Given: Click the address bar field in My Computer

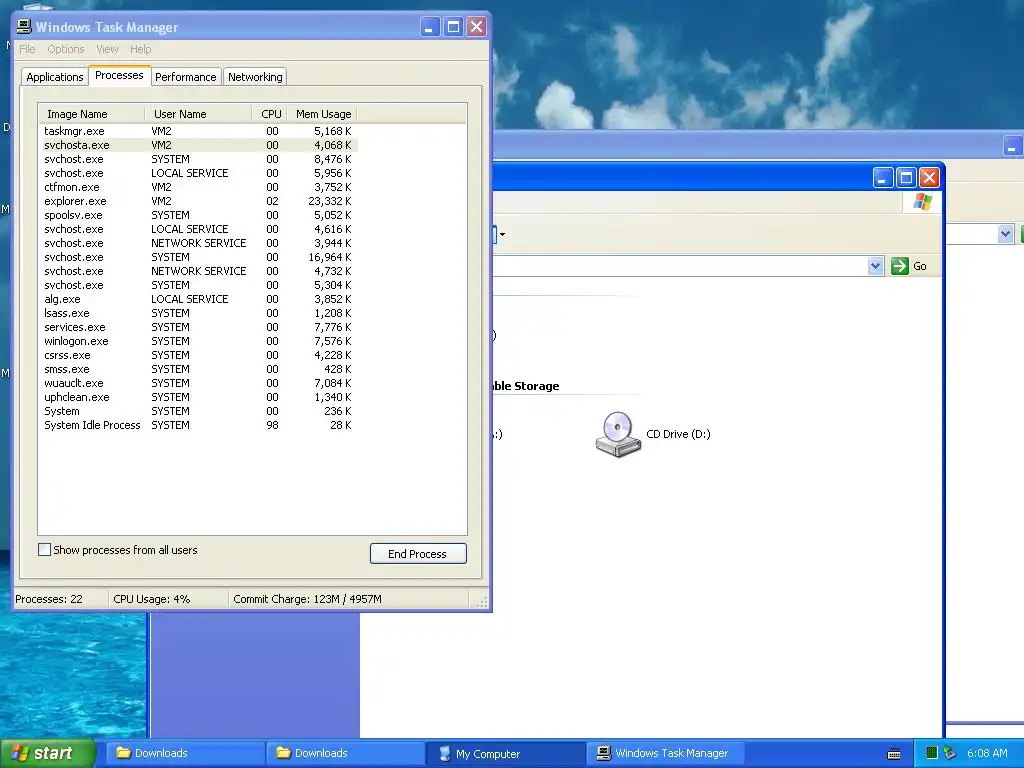Looking at the screenshot, I should click(679, 266).
